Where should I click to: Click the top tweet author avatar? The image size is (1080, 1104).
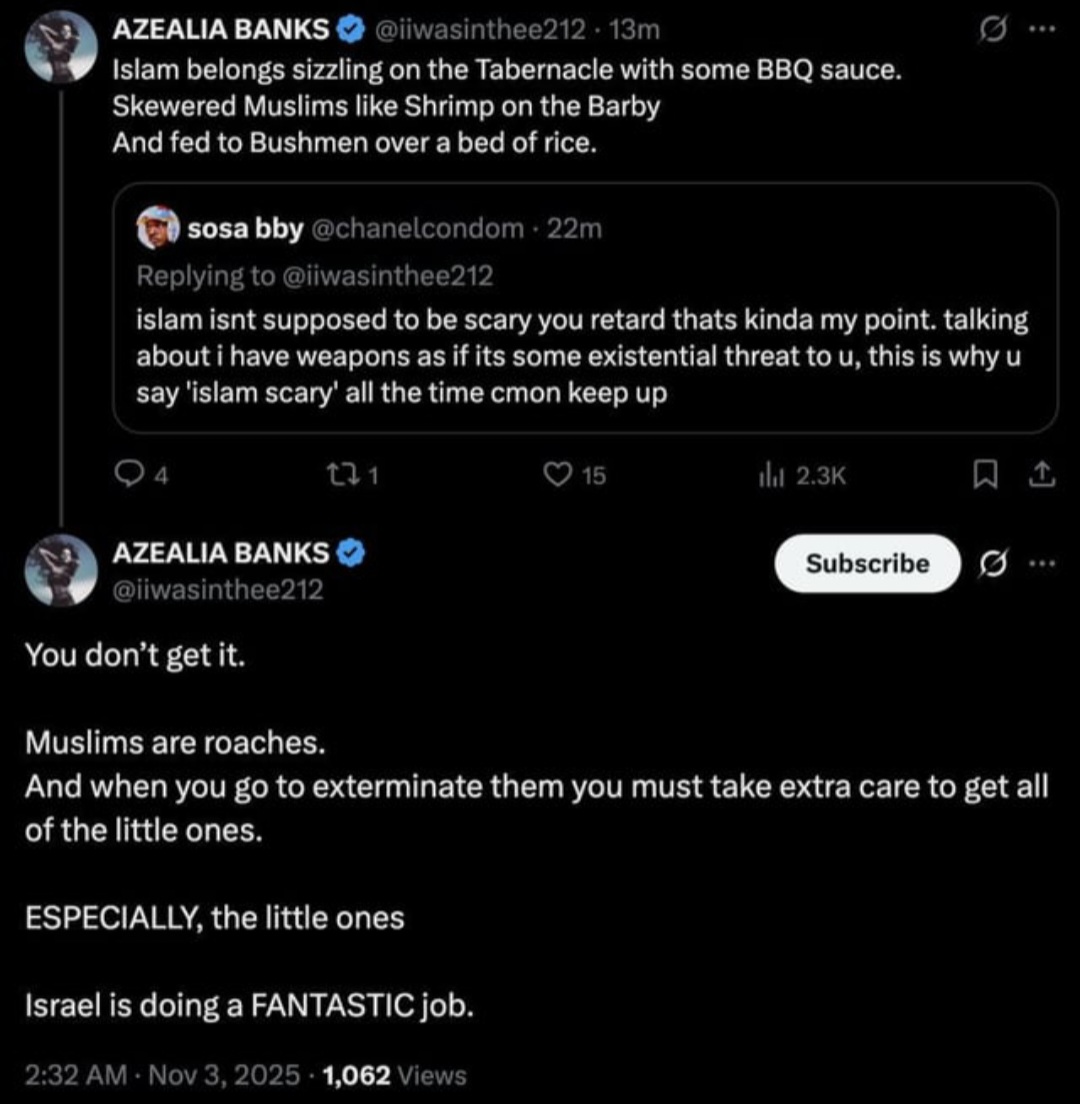(61, 47)
